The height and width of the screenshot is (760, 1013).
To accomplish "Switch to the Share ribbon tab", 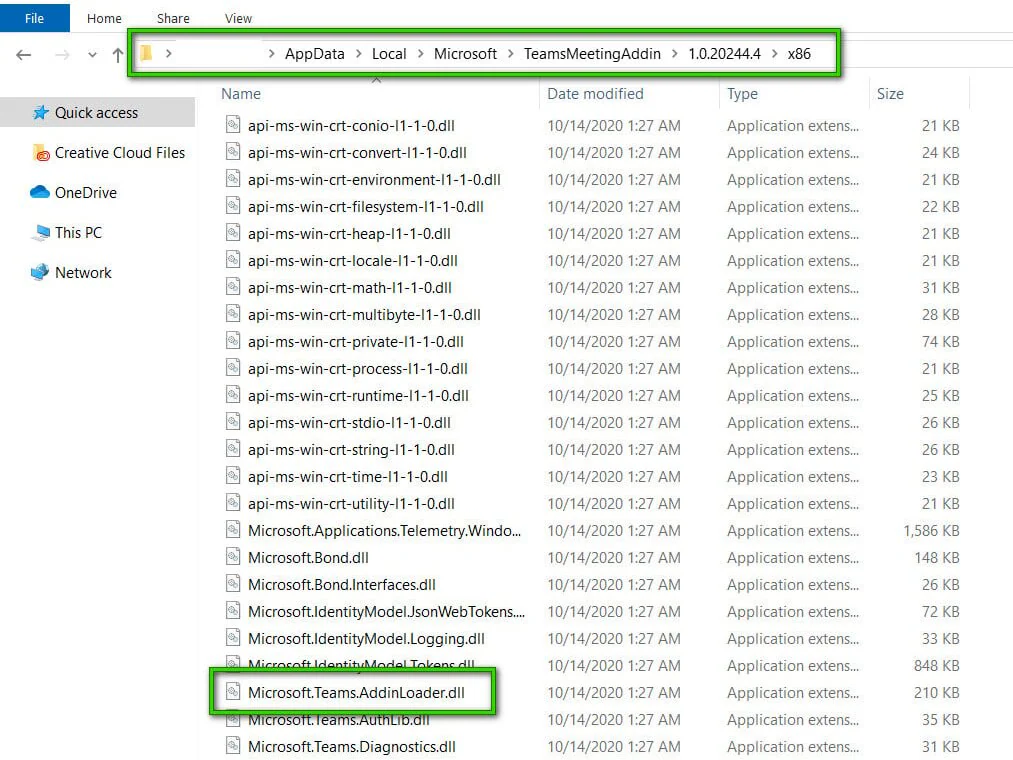I will (x=173, y=18).
